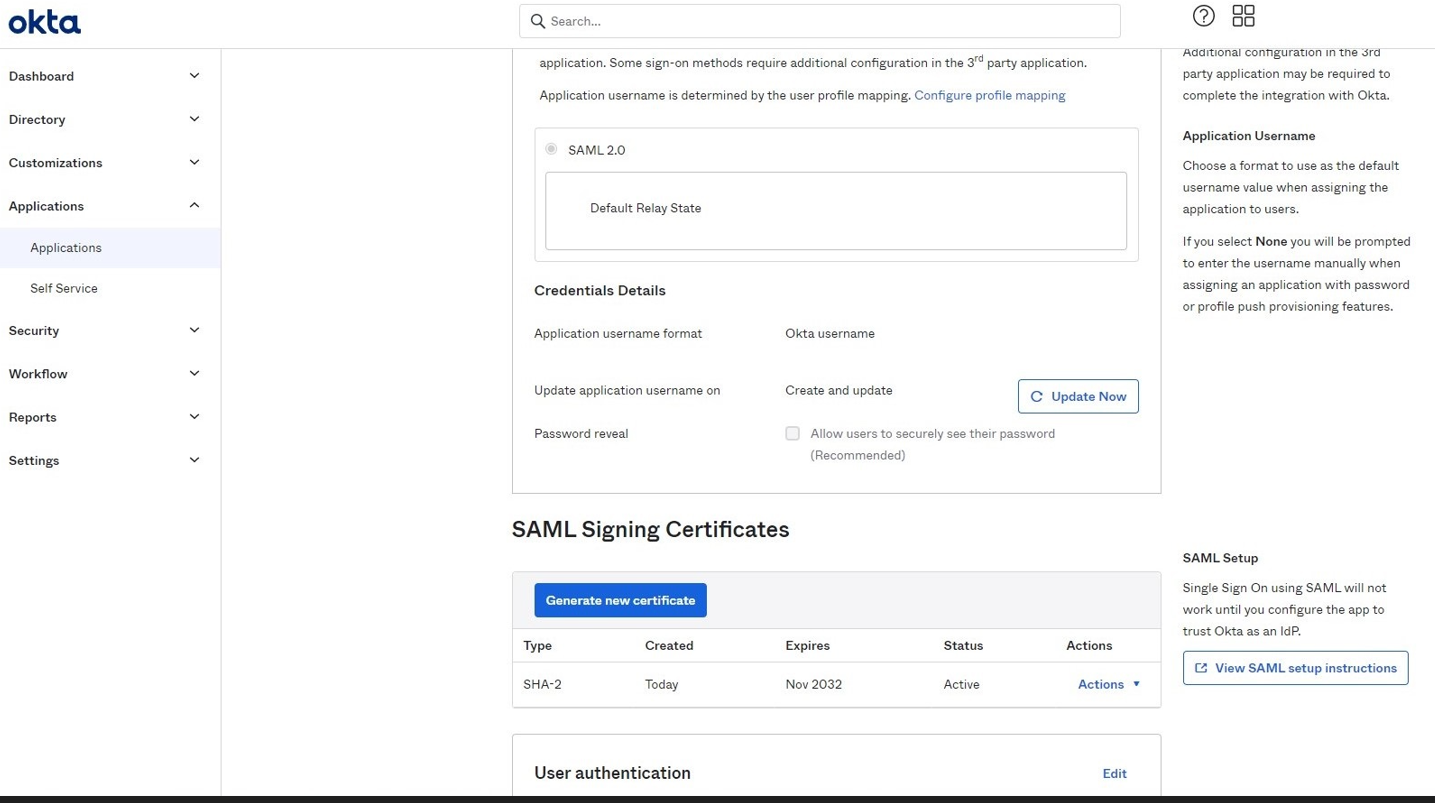Open the certificate Actions dropdown
The width and height of the screenshot is (1435, 803).
click(1108, 684)
